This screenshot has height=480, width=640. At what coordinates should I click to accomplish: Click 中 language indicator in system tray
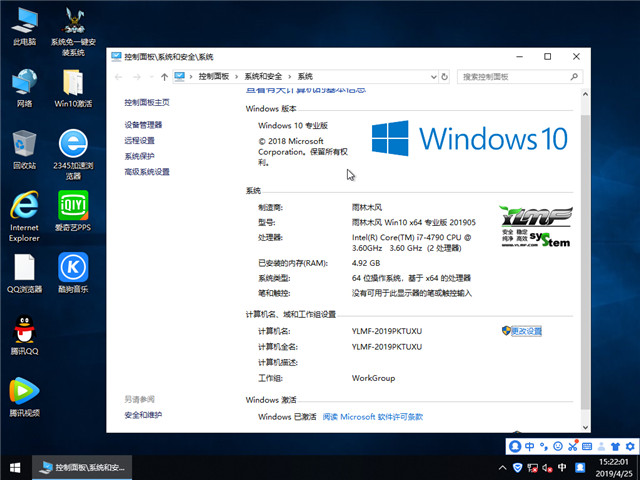[562, 468]
